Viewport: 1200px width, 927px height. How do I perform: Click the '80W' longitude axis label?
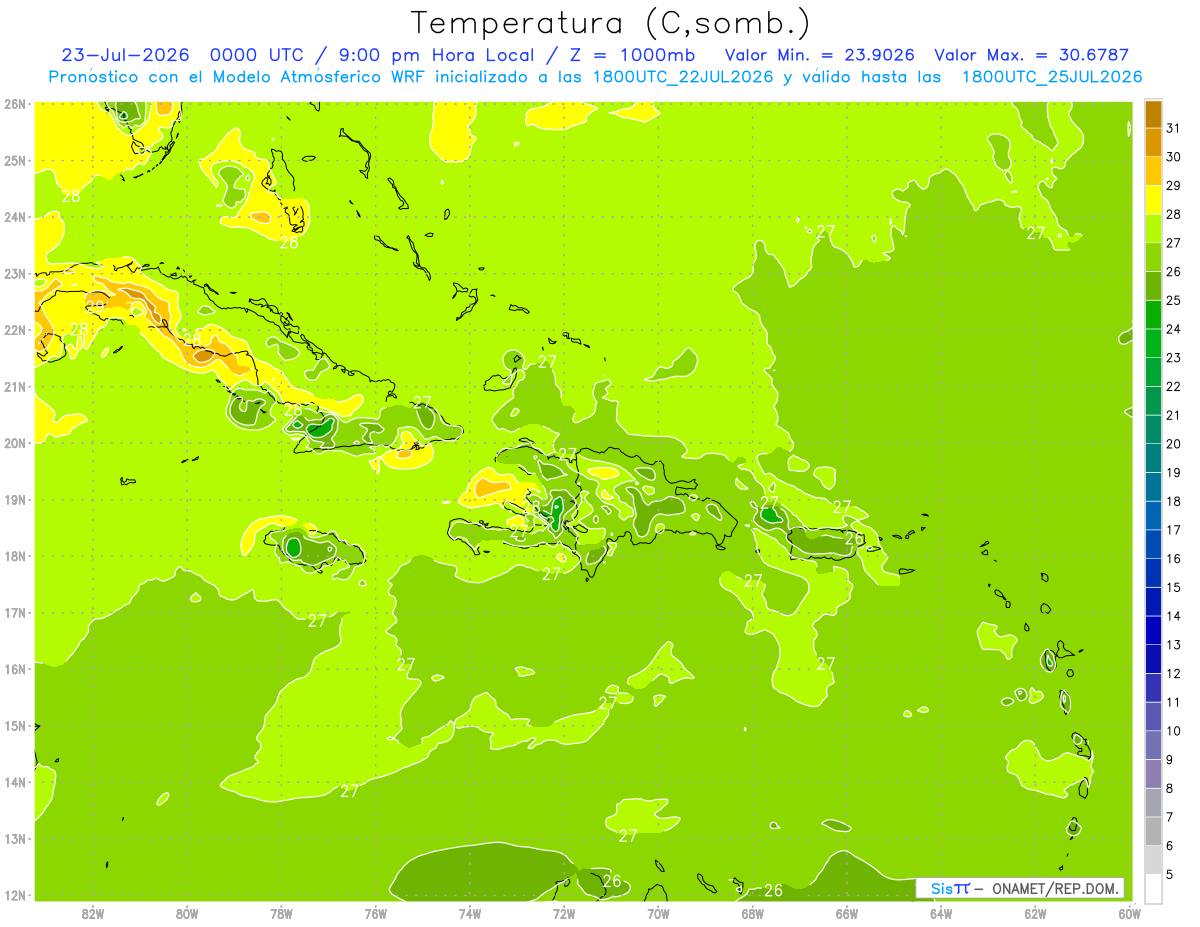click(x=187, y=913)
